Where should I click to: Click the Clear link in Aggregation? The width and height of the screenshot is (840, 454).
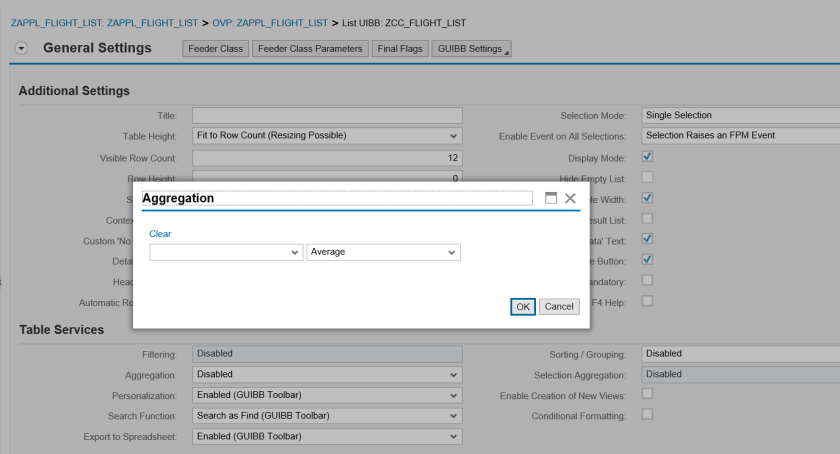(x=160, y=234)
